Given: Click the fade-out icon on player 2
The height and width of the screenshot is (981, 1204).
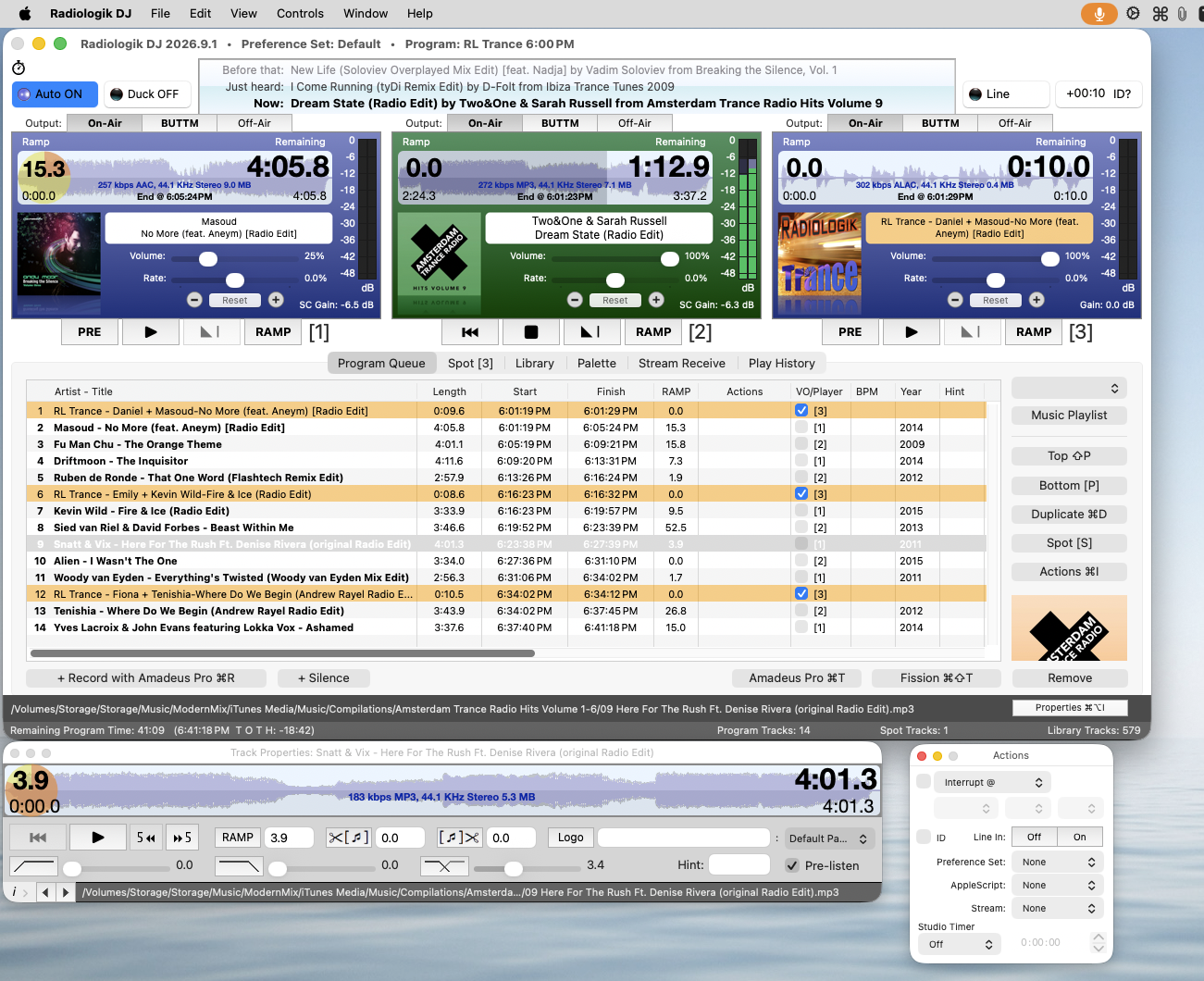Looking at the screenshot, I should (590, 332).
